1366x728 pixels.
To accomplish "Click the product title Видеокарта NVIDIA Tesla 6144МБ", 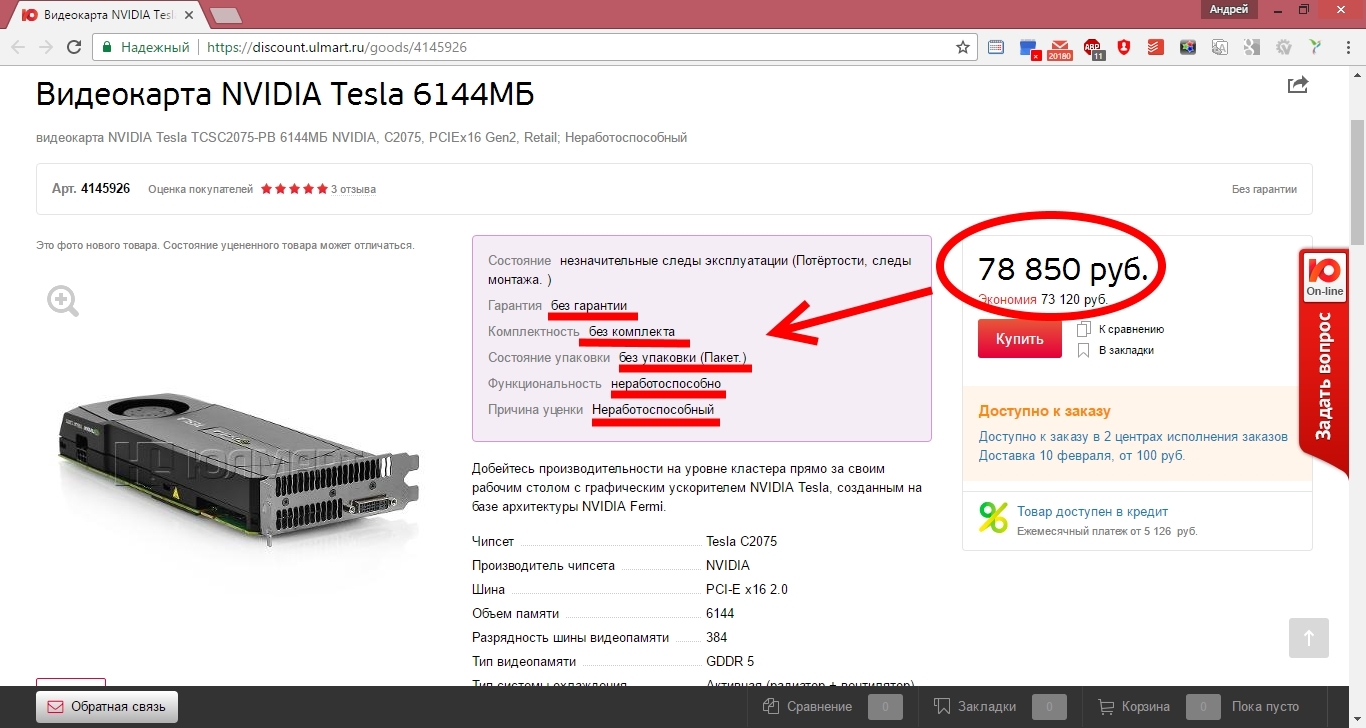I will (x=285, y=94).
